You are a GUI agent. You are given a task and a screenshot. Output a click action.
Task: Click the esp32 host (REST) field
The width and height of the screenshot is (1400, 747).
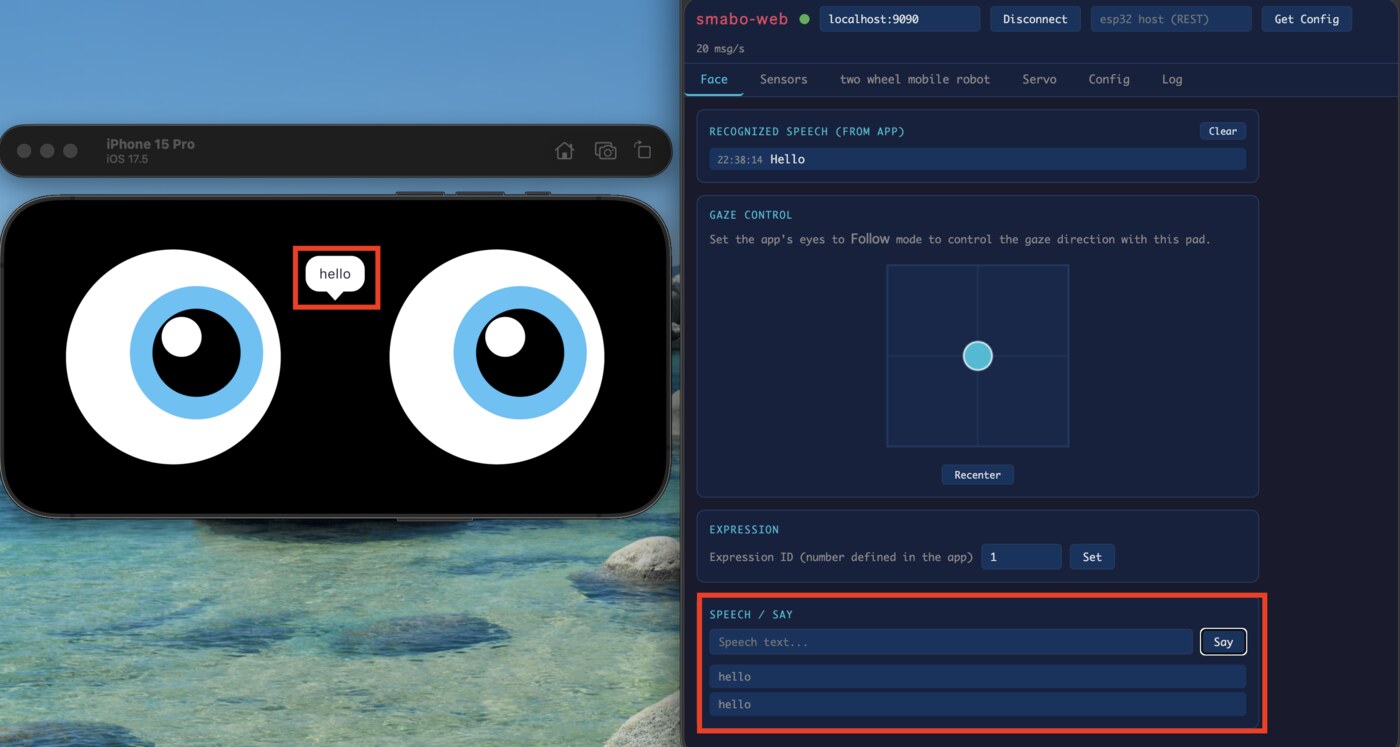(1171, 19)
